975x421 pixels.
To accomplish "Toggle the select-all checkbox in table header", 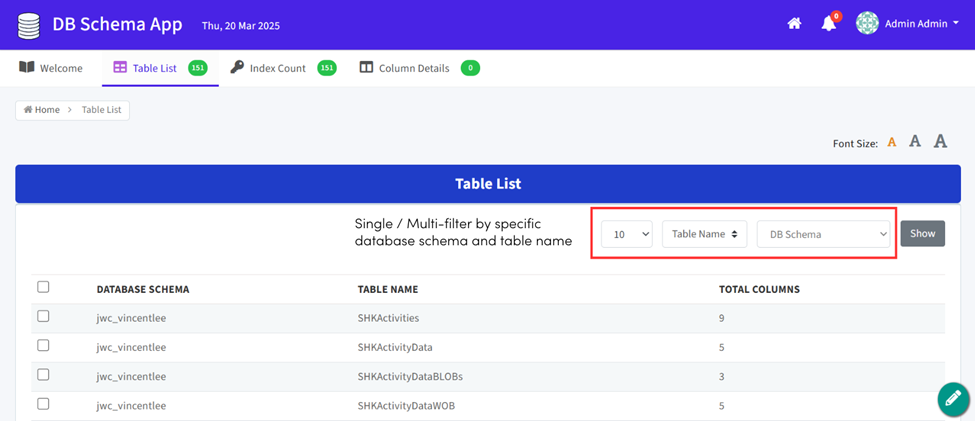I will [x=43, y=288].
